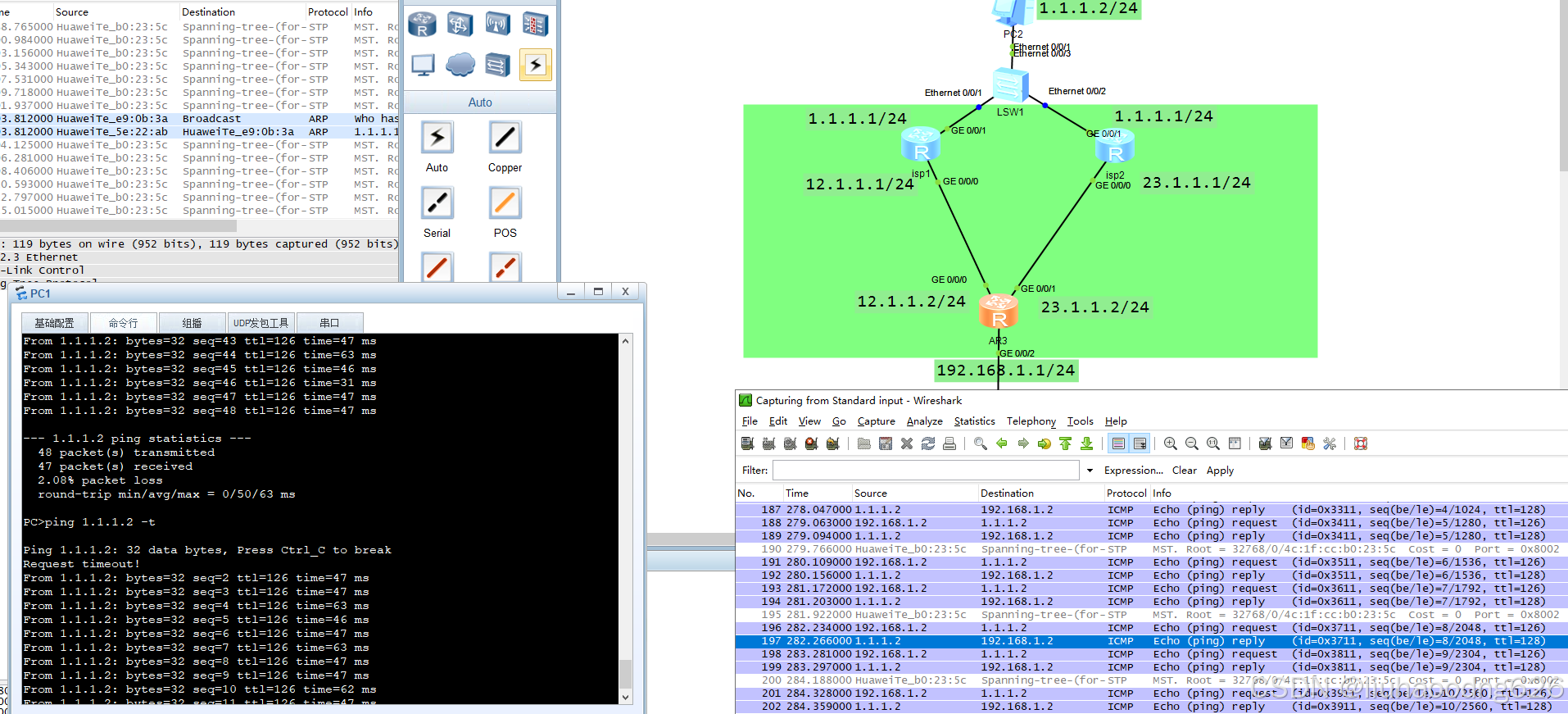Select the Connections (lightning) category icon
1568x714 pixels.
point(535,65)
